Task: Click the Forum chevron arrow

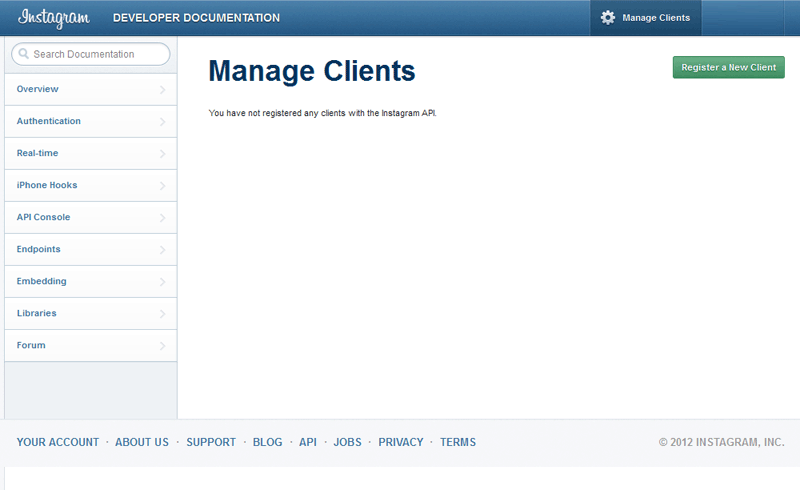Action: point(163,346)
